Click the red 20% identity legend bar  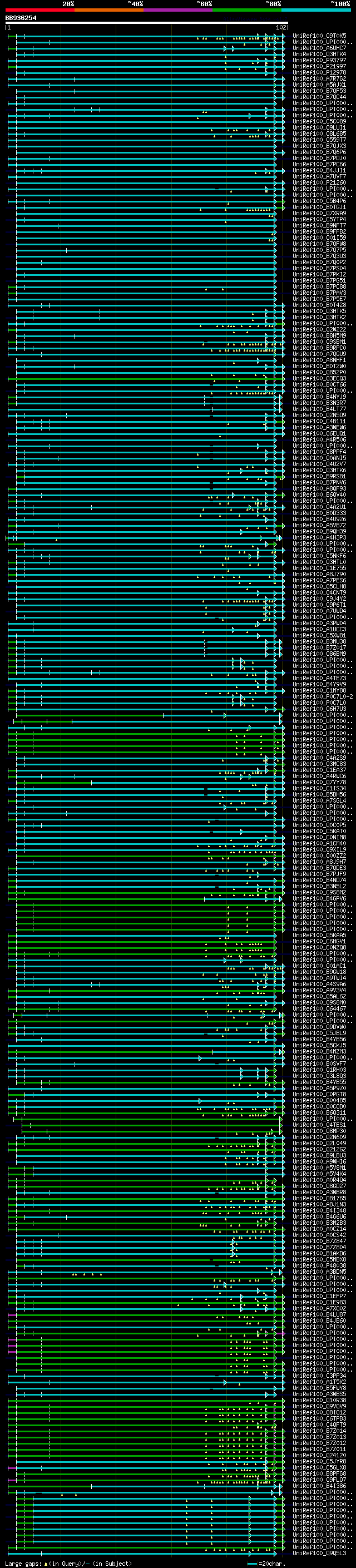39,10
